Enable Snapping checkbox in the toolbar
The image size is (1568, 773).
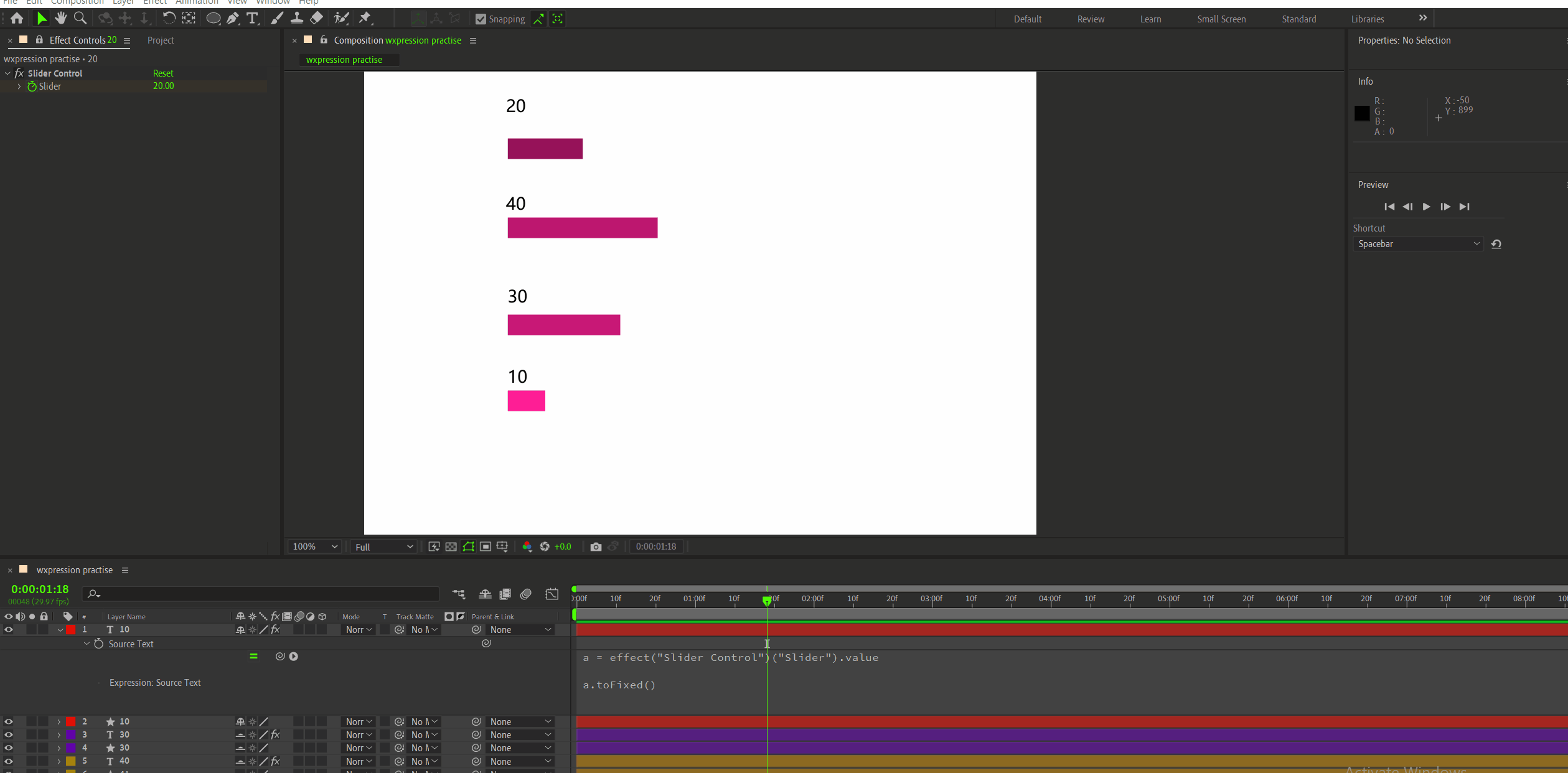(x=481, y=19)
